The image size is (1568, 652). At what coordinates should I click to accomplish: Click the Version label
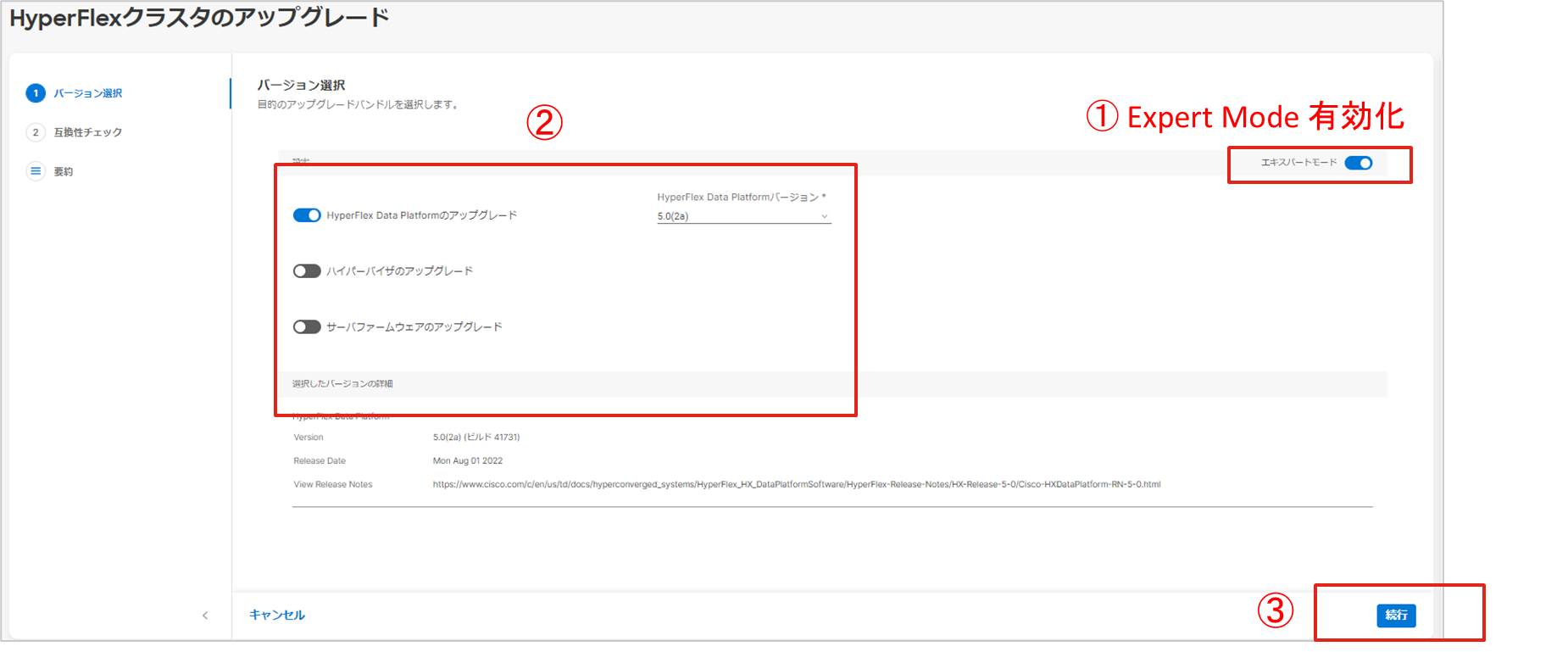(x=309, y=437)
